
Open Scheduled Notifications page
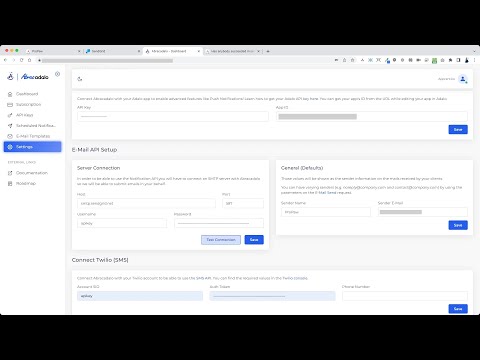[32, 126]
